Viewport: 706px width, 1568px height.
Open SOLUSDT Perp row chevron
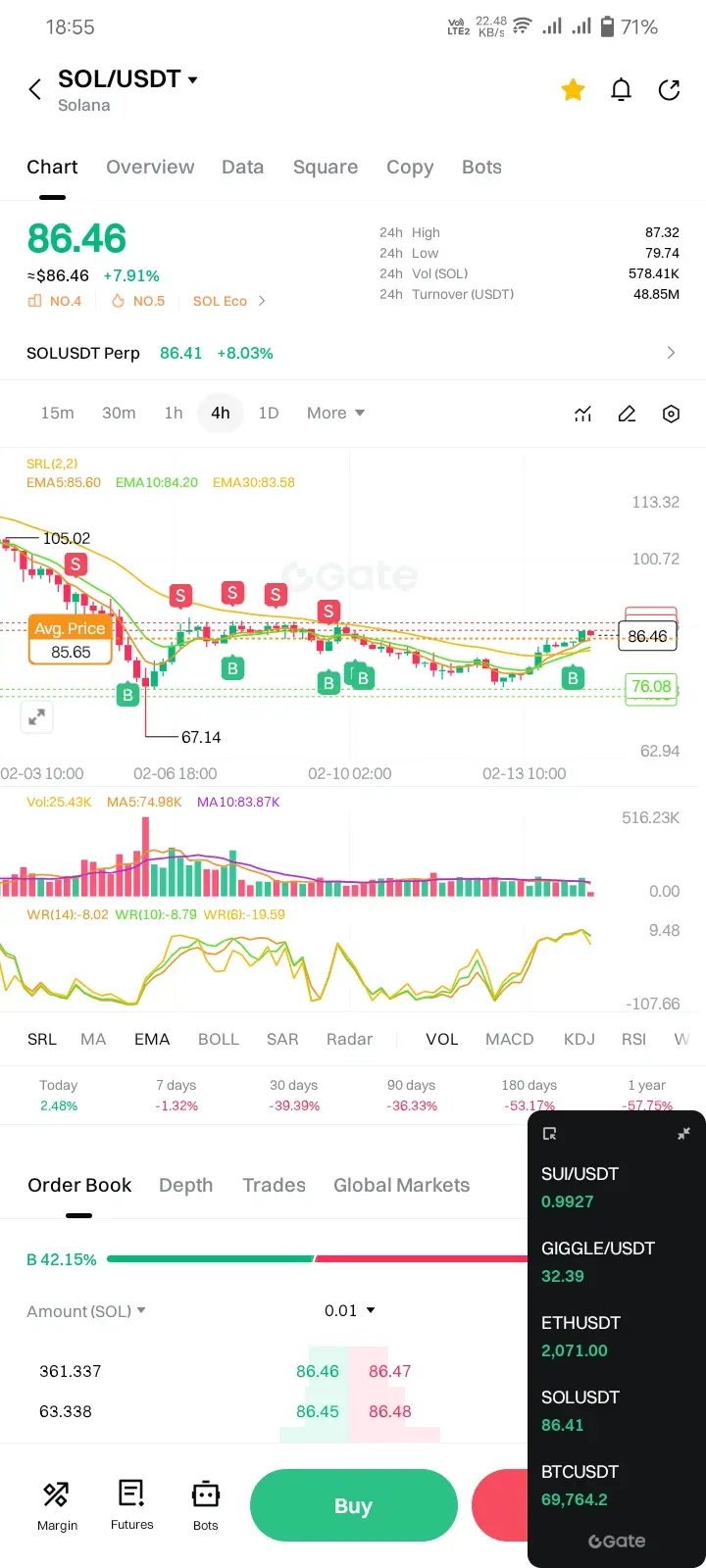671,353
